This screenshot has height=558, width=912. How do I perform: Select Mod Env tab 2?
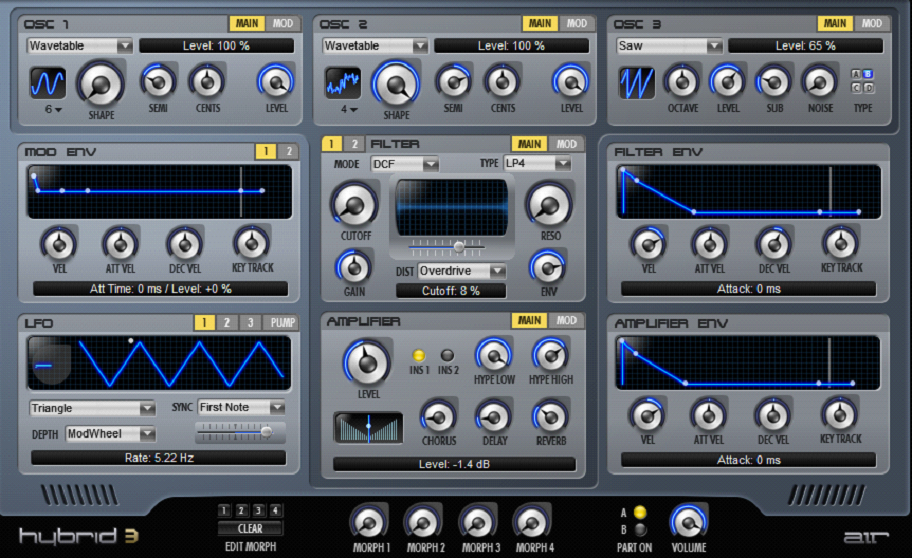(x=289, y=151)
